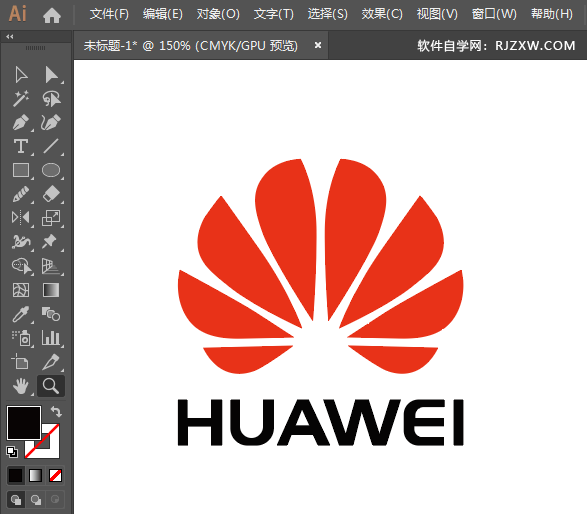Select the Rectangle tool
The image size is (587, 514).
[x=21, y=170]
